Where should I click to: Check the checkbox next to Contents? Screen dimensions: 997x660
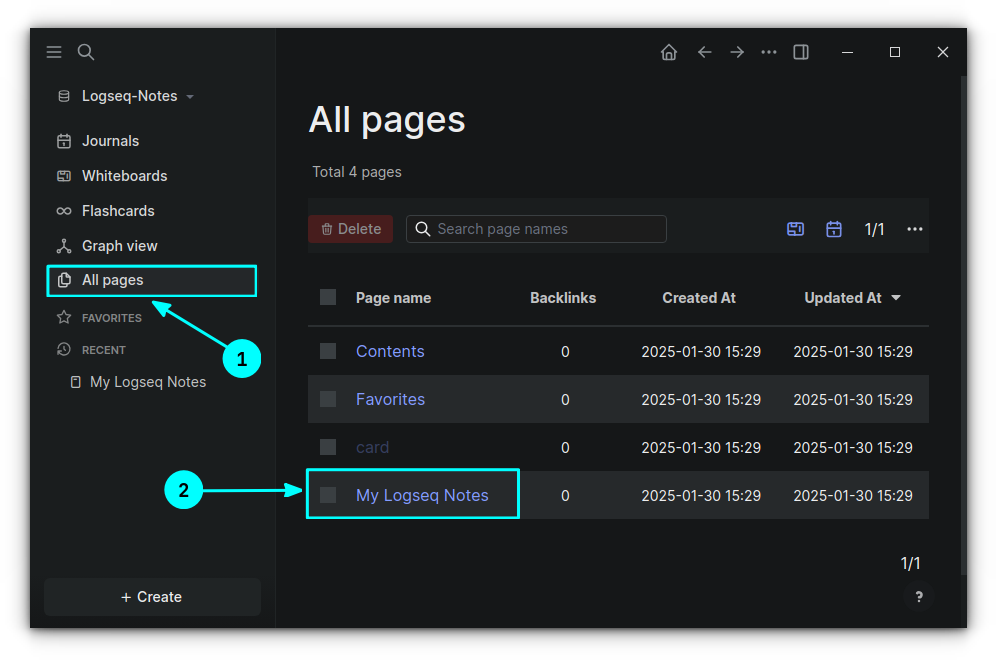point(327,351)
